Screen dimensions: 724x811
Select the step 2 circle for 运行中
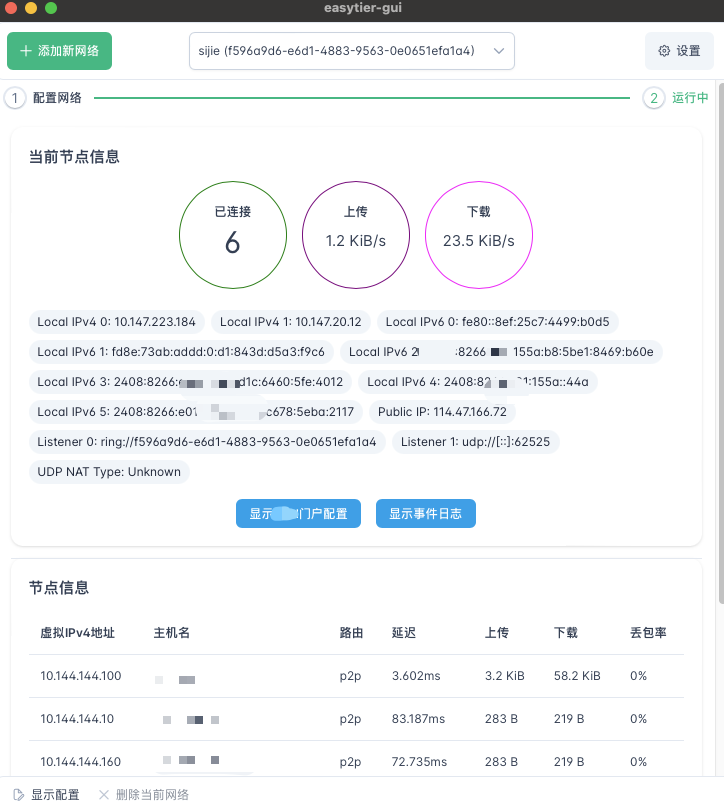coord(653,98)
